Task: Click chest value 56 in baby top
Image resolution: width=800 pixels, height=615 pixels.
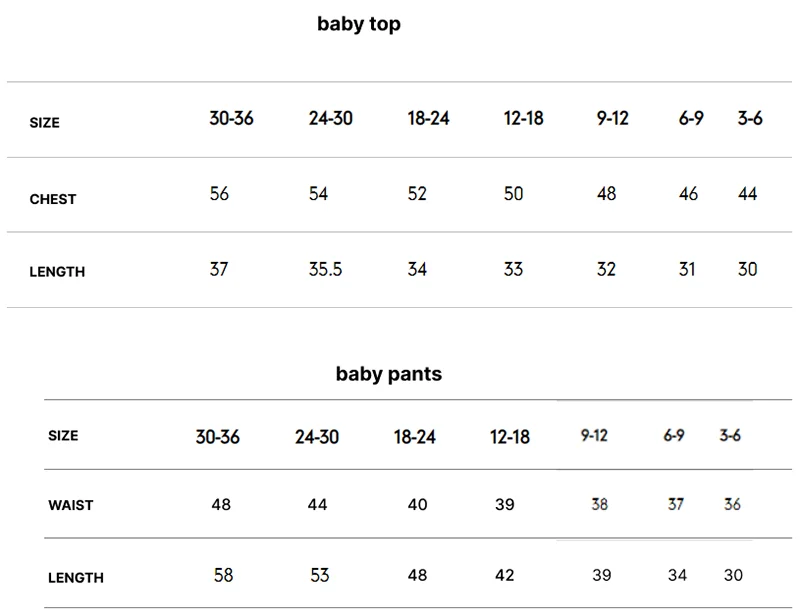Action: click(x=219, y=194)
